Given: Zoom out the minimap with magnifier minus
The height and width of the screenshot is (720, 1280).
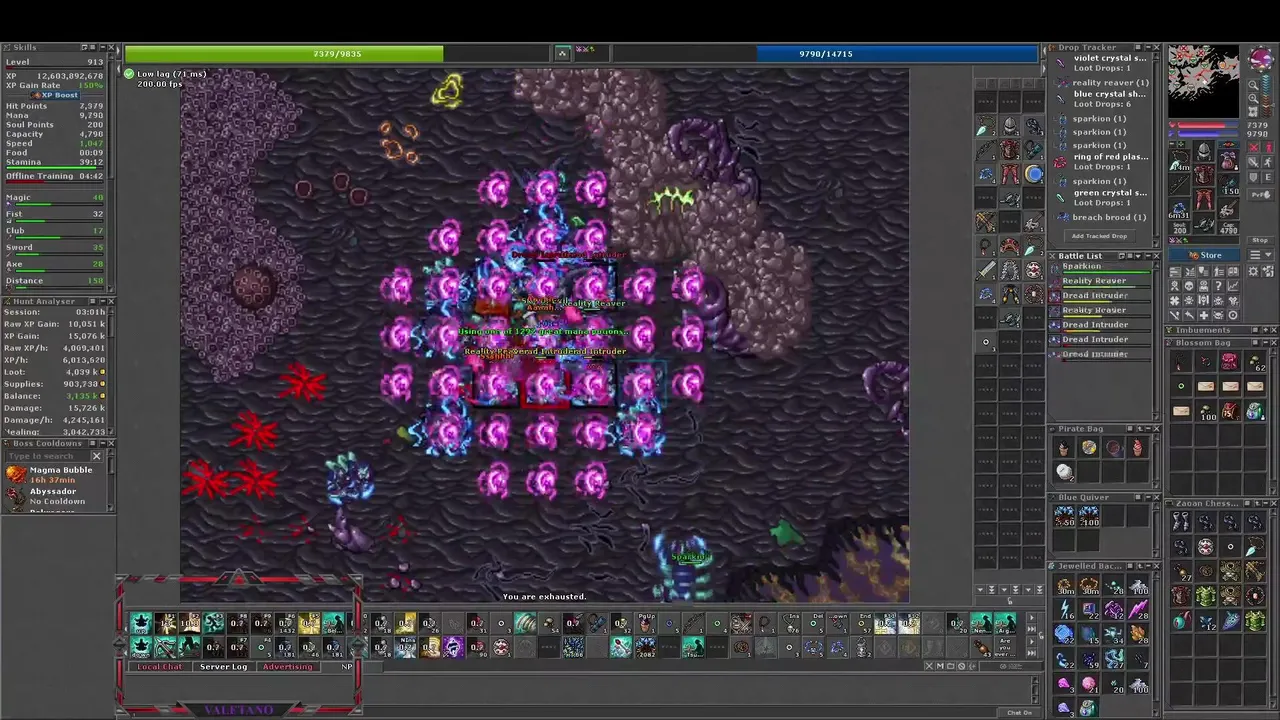Looking at the screenshot, I should (1253, 85).
